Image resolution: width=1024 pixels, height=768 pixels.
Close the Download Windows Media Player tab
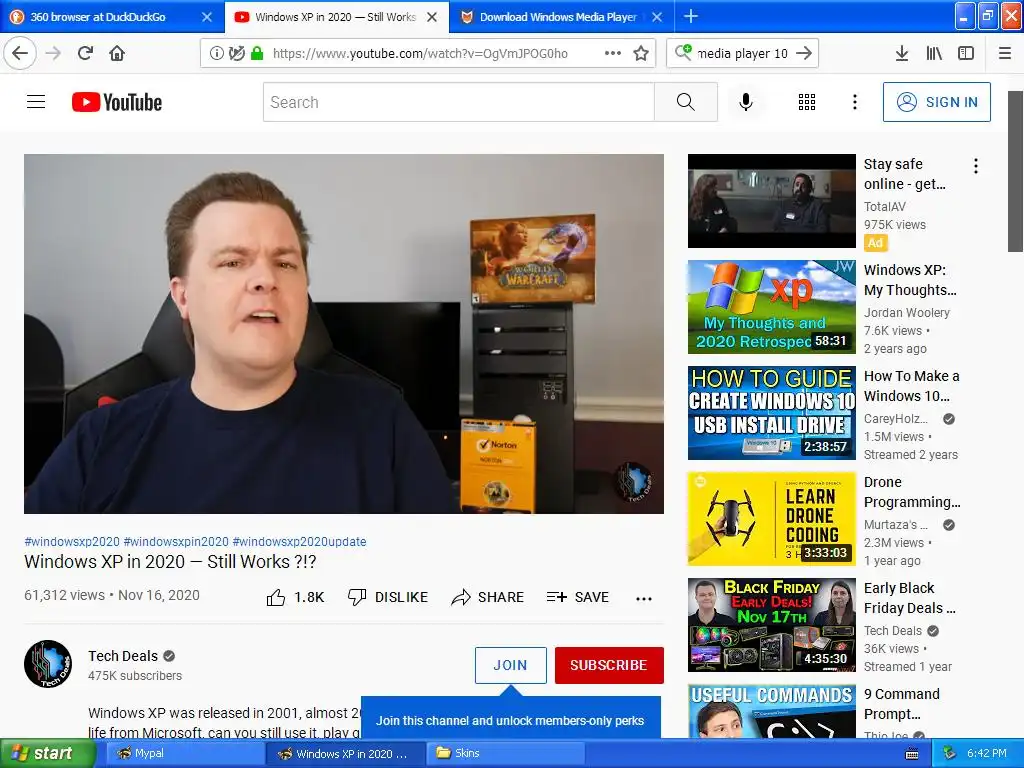click(657, 17)
